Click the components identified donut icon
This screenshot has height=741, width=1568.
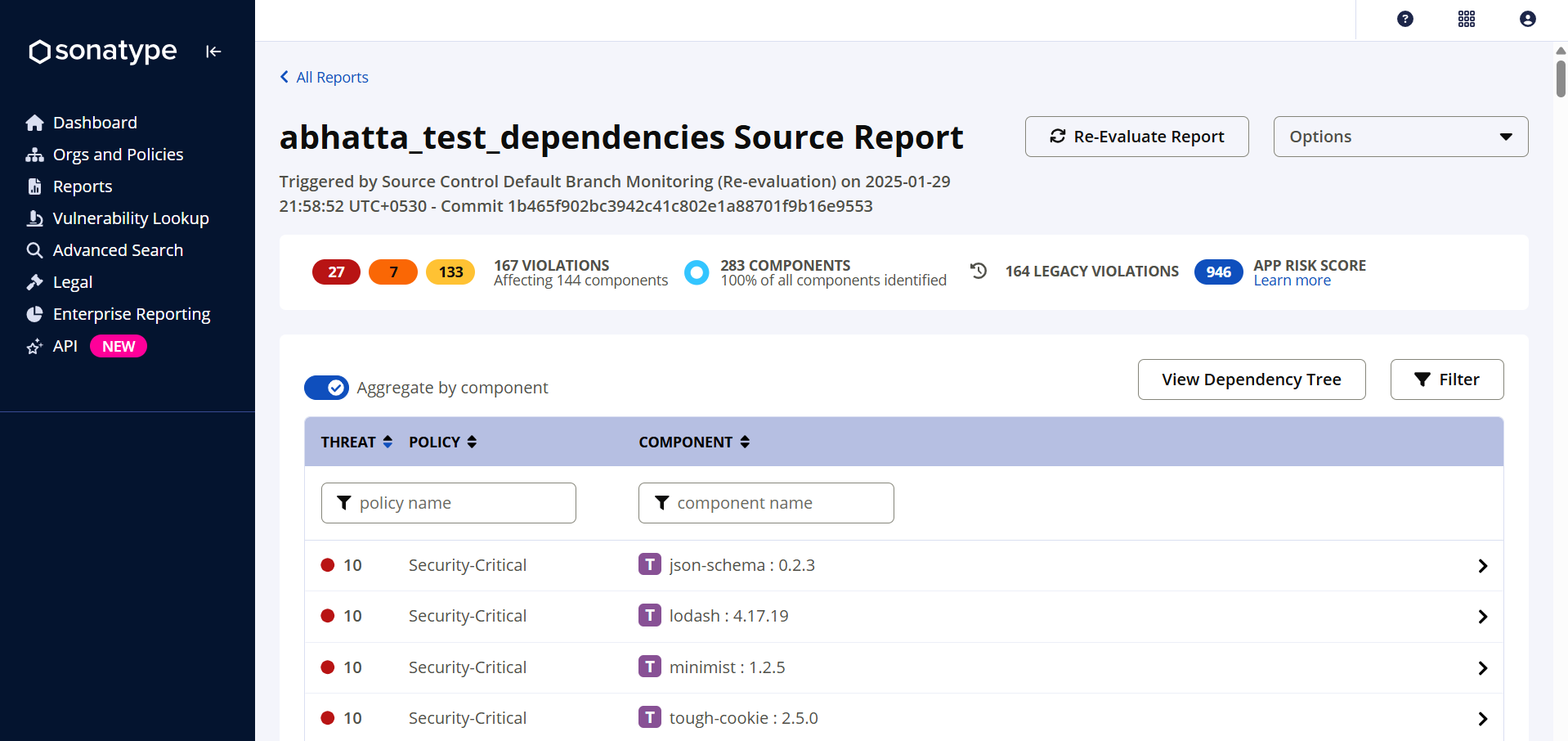tap(697, 272)
